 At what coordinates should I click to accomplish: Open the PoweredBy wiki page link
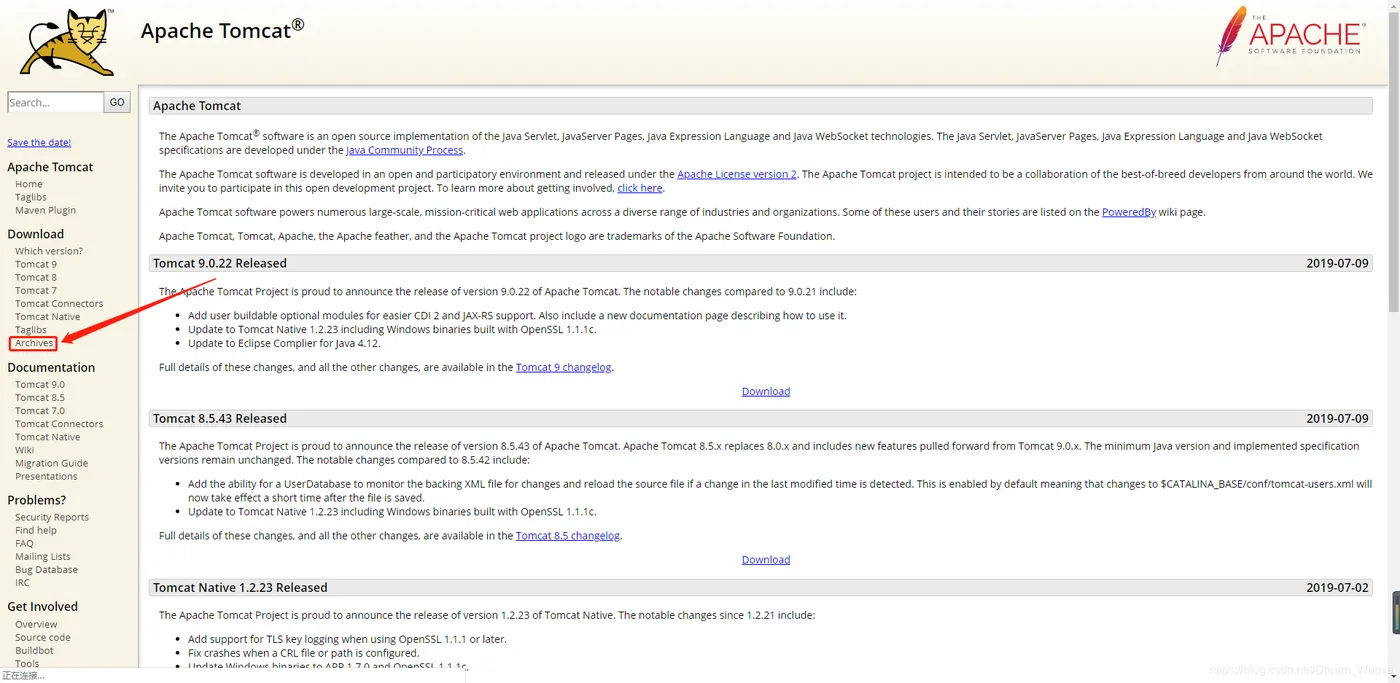click(x=1129, y=212)
